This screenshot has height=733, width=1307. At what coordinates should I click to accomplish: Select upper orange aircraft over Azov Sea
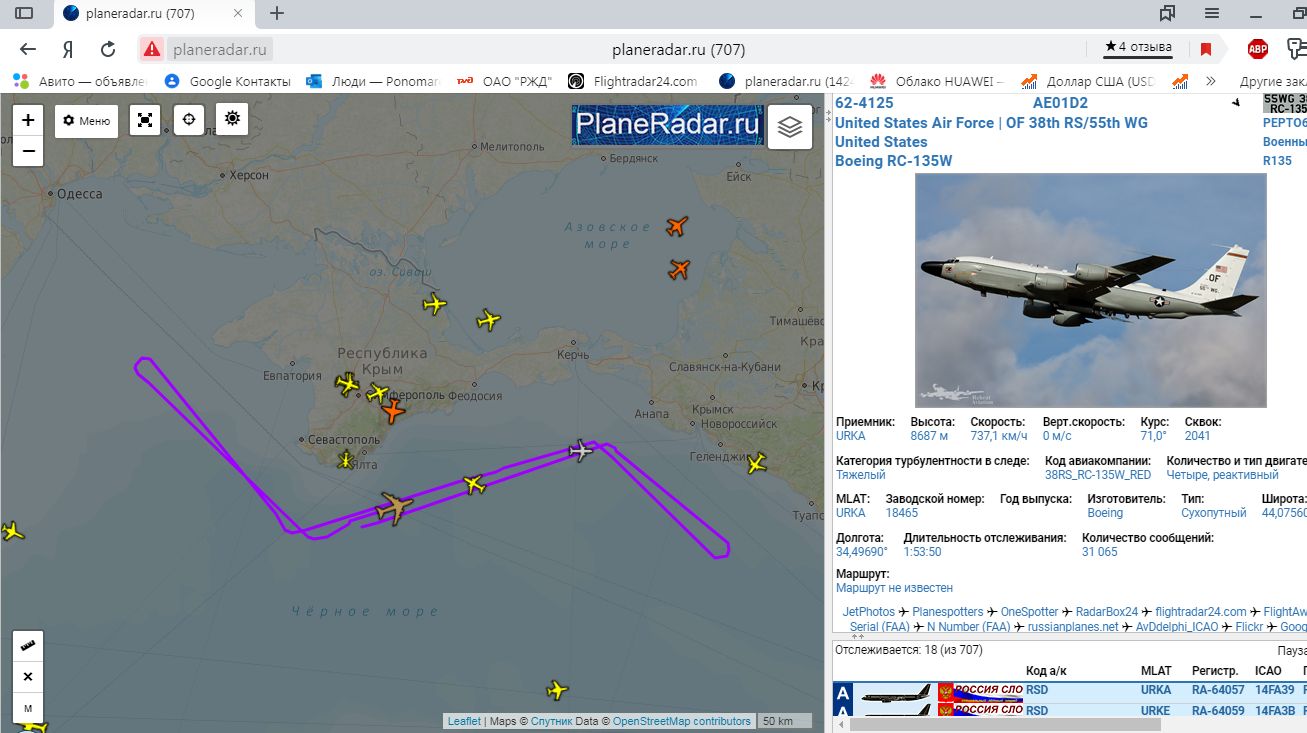(677, 226)
